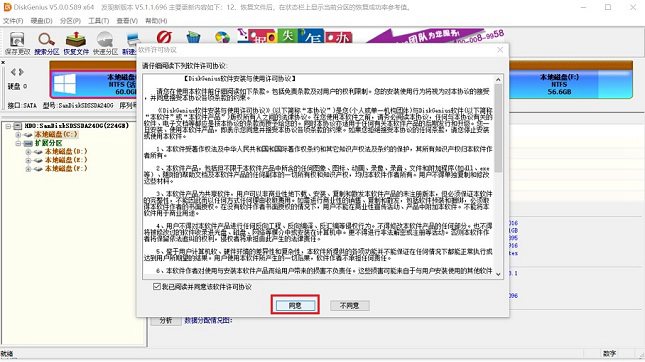Viewport: 645px width, 362px height.
Task: Select 本地磁盘(E:) in the disk tree
Action: coord(66,160)
